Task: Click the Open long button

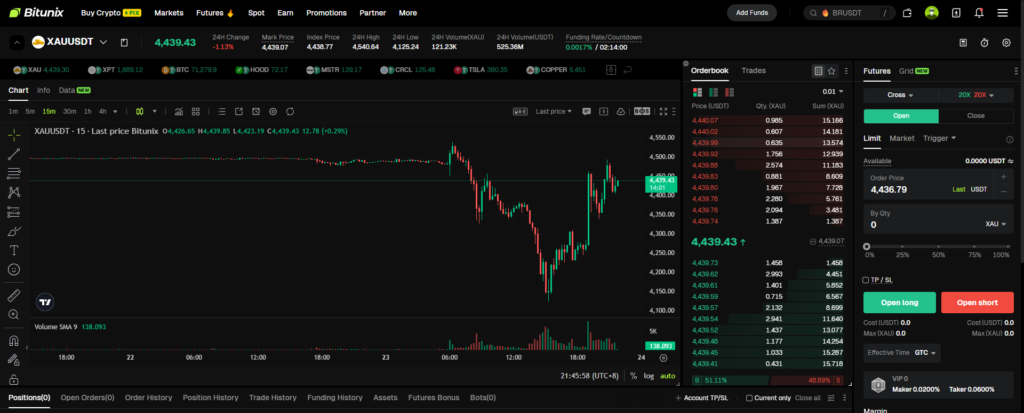Action: 900,303
